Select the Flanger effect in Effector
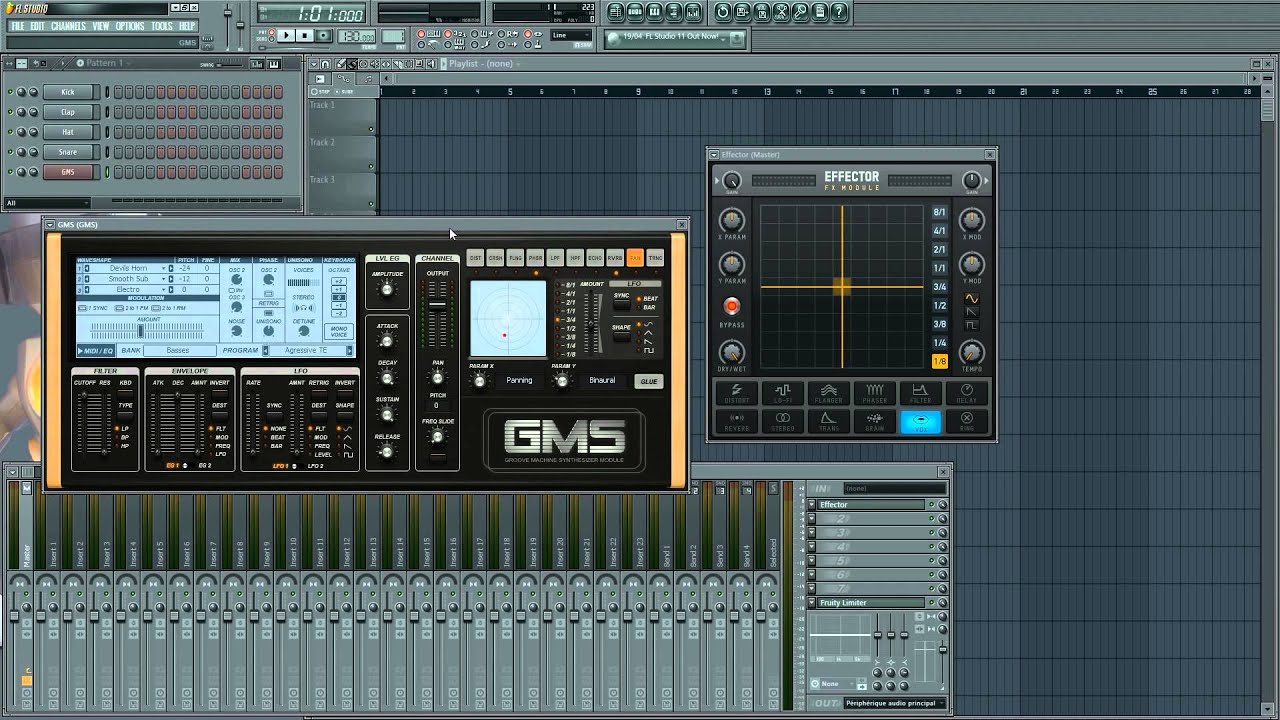The height and width of the screenshot is (720, 1280). (829, 394)
